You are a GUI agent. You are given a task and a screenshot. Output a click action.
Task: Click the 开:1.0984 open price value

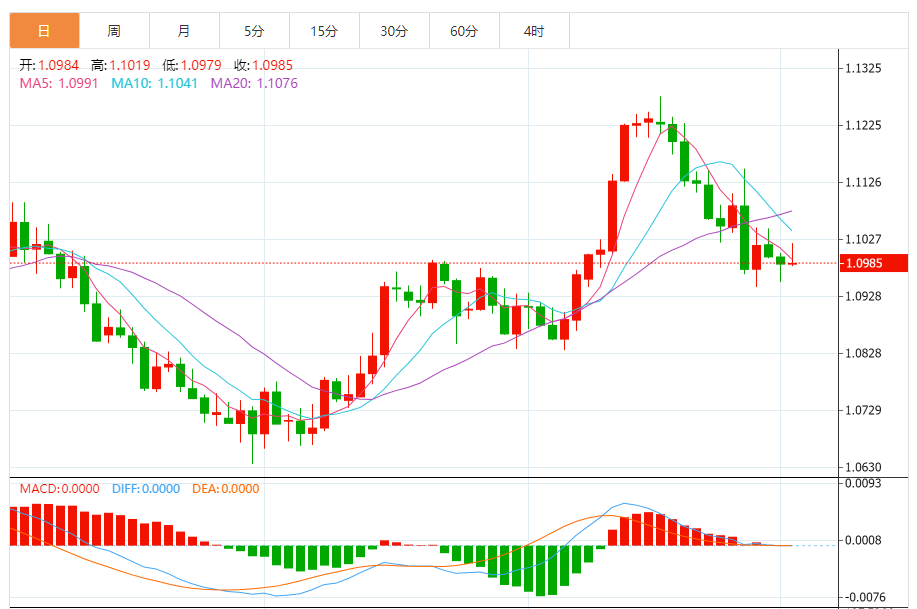coord(49,65)
